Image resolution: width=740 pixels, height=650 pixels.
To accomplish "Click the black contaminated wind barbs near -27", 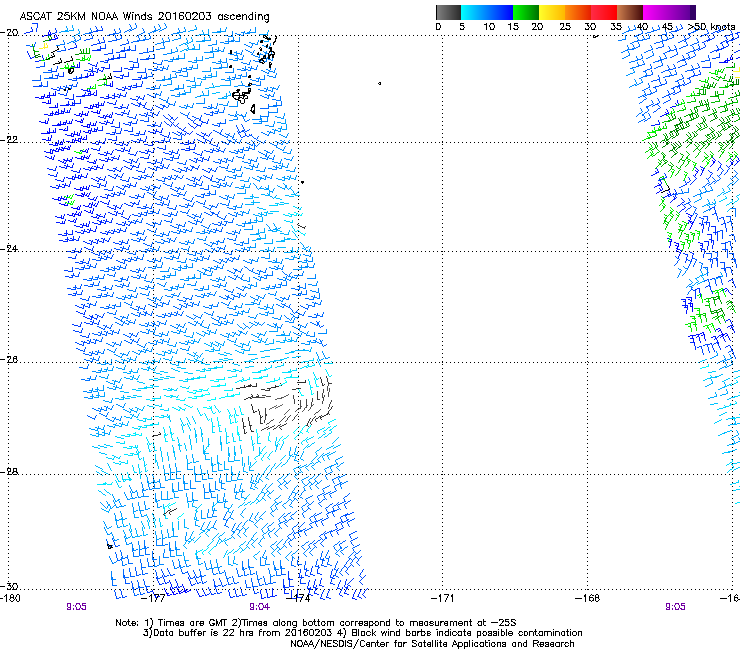I will pos(286,405).
